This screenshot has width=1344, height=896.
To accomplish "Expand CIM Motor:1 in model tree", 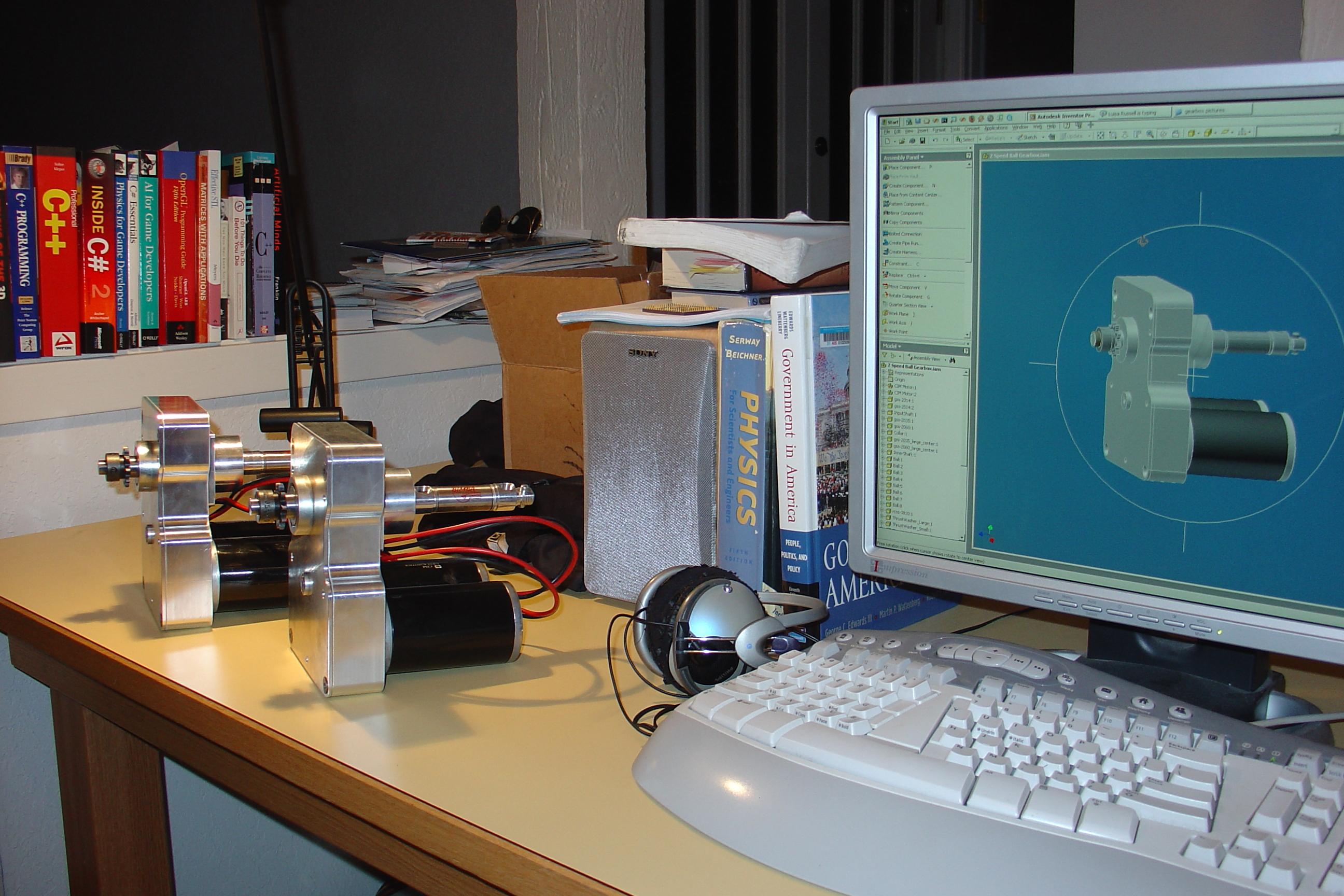I will (884, 386).
